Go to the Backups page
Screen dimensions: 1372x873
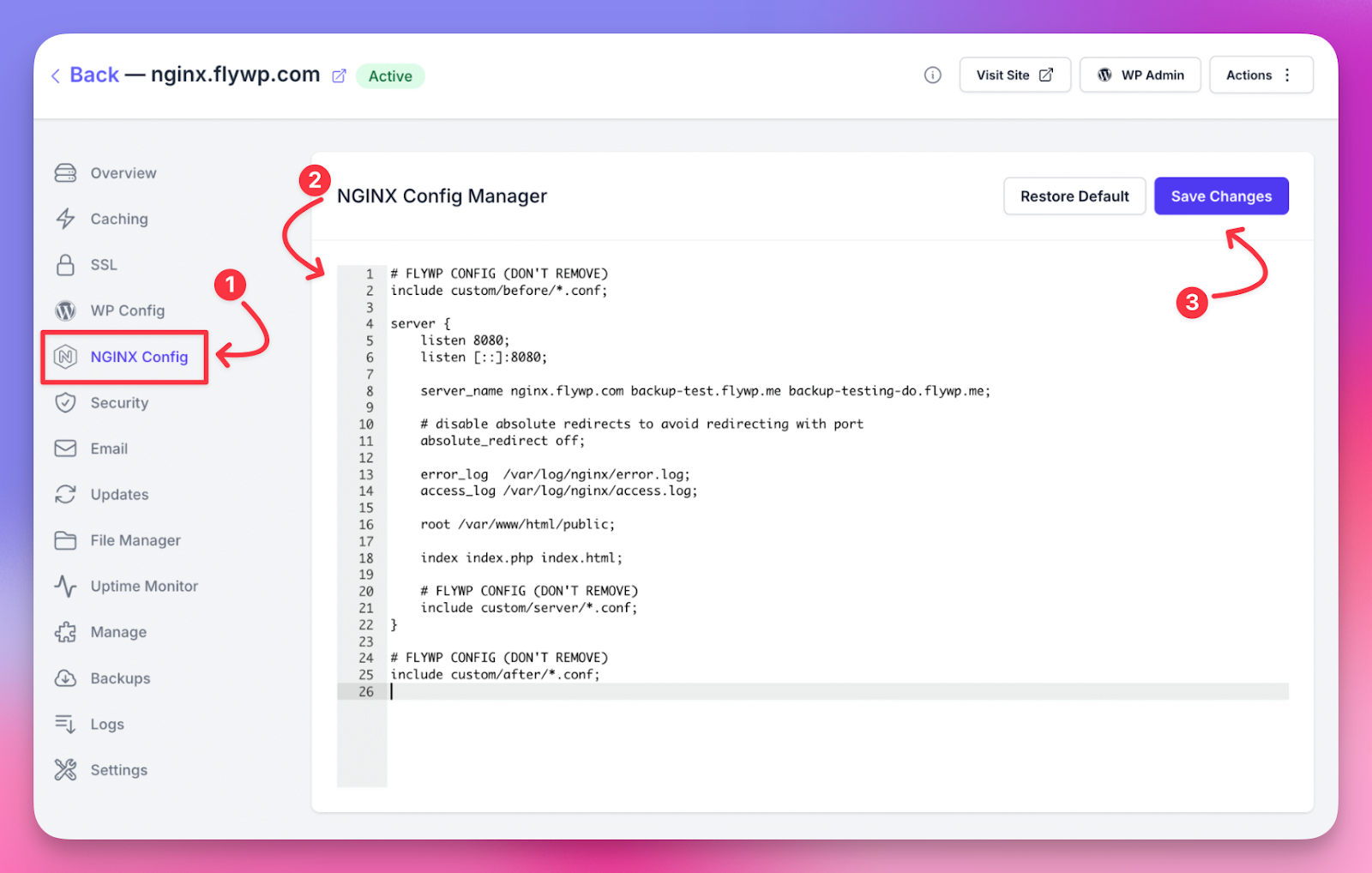point(120,678)
